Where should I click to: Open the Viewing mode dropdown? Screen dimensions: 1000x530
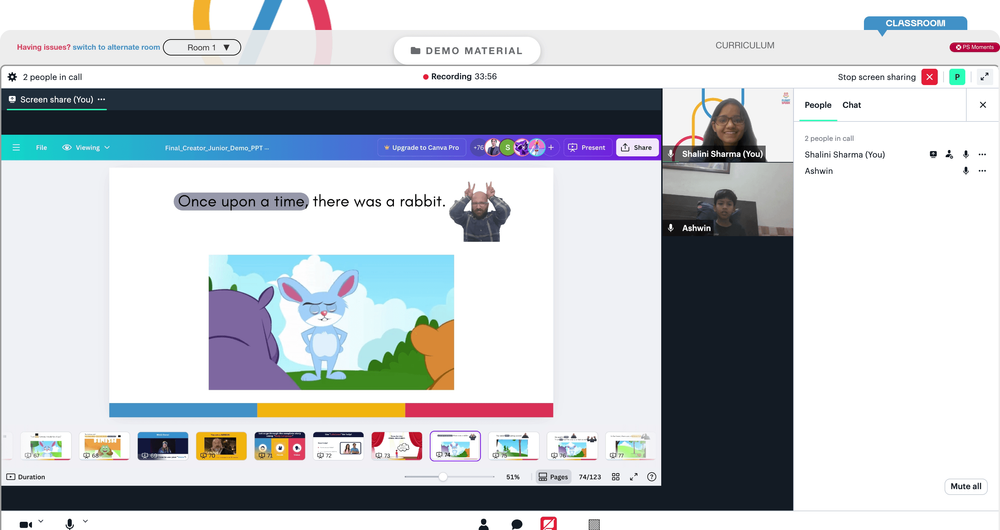point(86,147)
